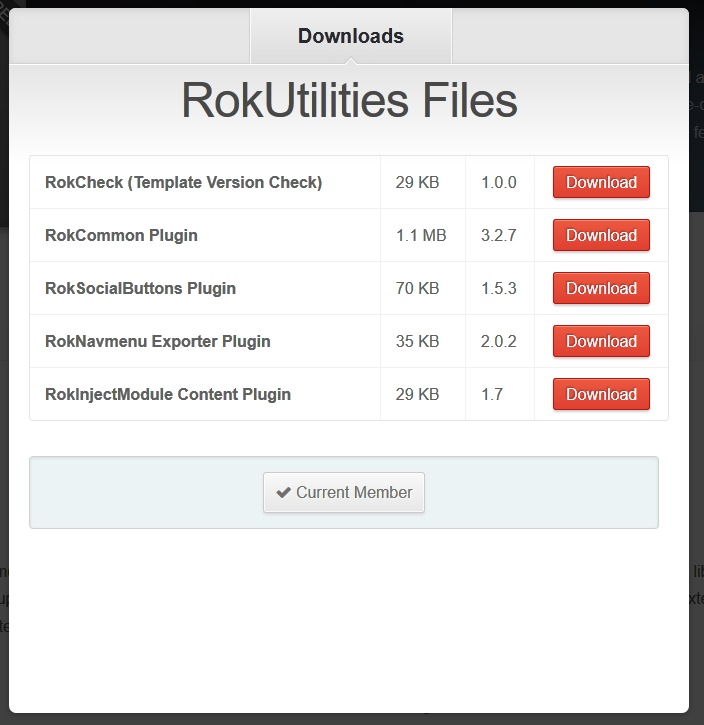Click version 3.2.7 cell
Image resolution: width=704 pixels, height=725 pixels.
click(500, 235)
